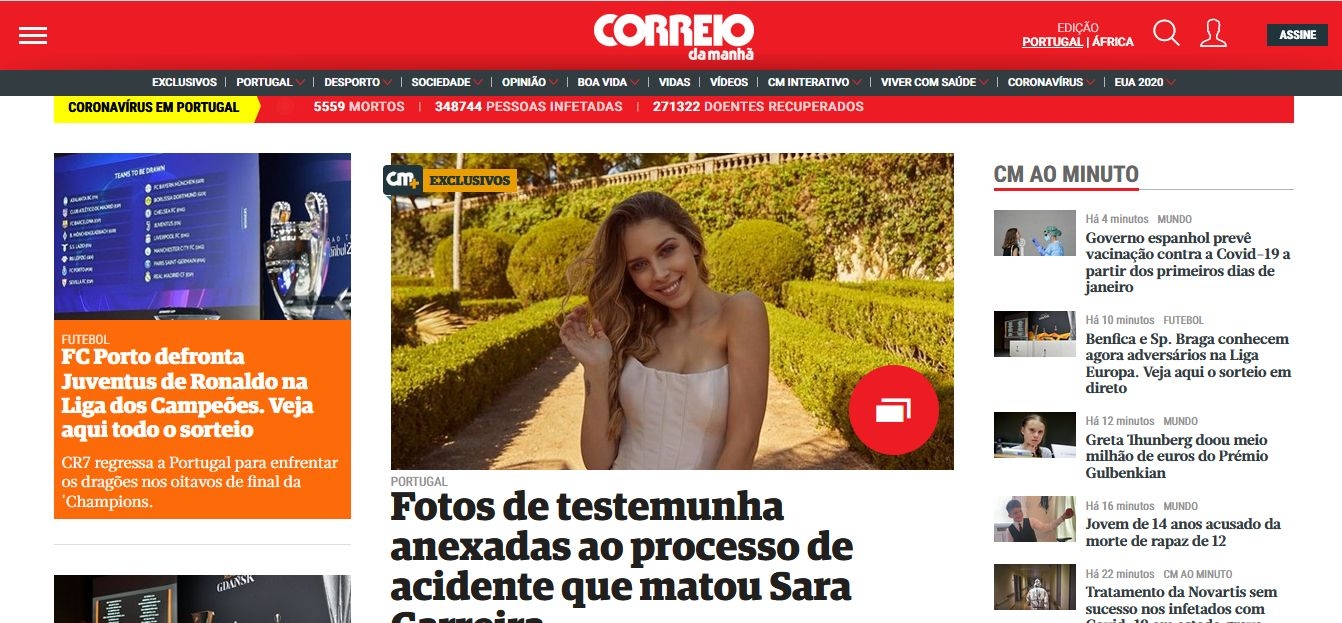Click the Assine subscribe button
The width and height of the screenshot is (1342, 623).
pos(1297,35)
